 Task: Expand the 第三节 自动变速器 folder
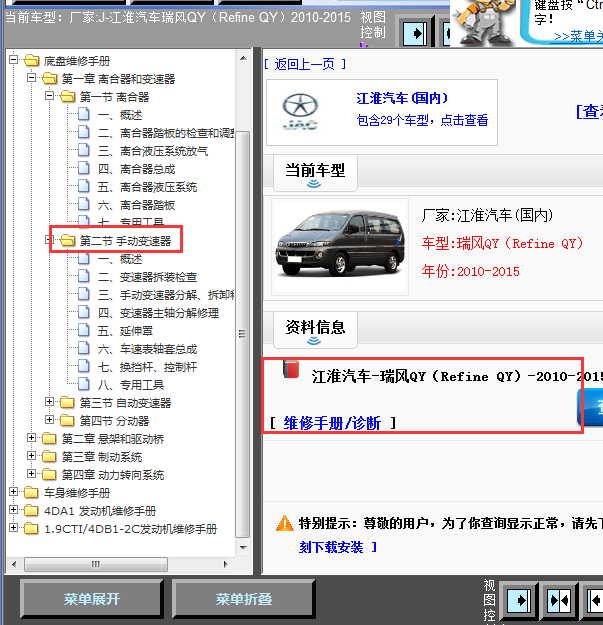[x=49, y=402]
